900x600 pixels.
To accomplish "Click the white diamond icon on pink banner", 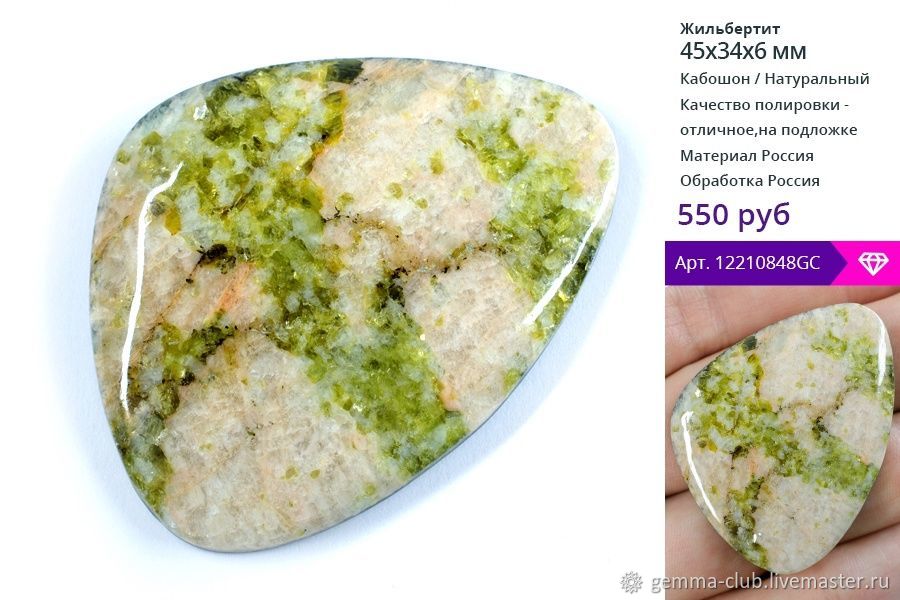I will (x=873, y=263).
